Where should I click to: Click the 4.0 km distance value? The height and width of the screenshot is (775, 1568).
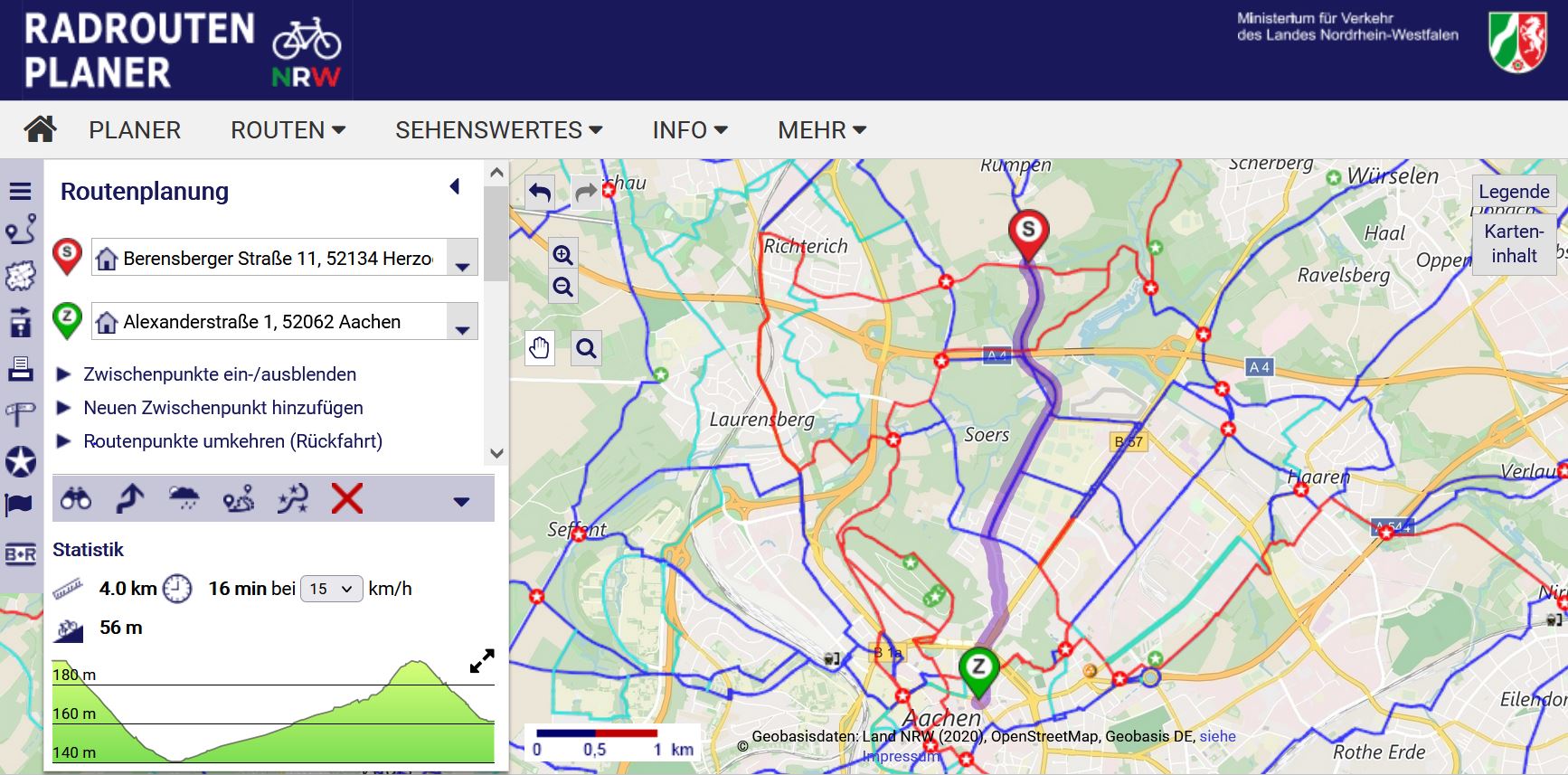click(128, 589)
